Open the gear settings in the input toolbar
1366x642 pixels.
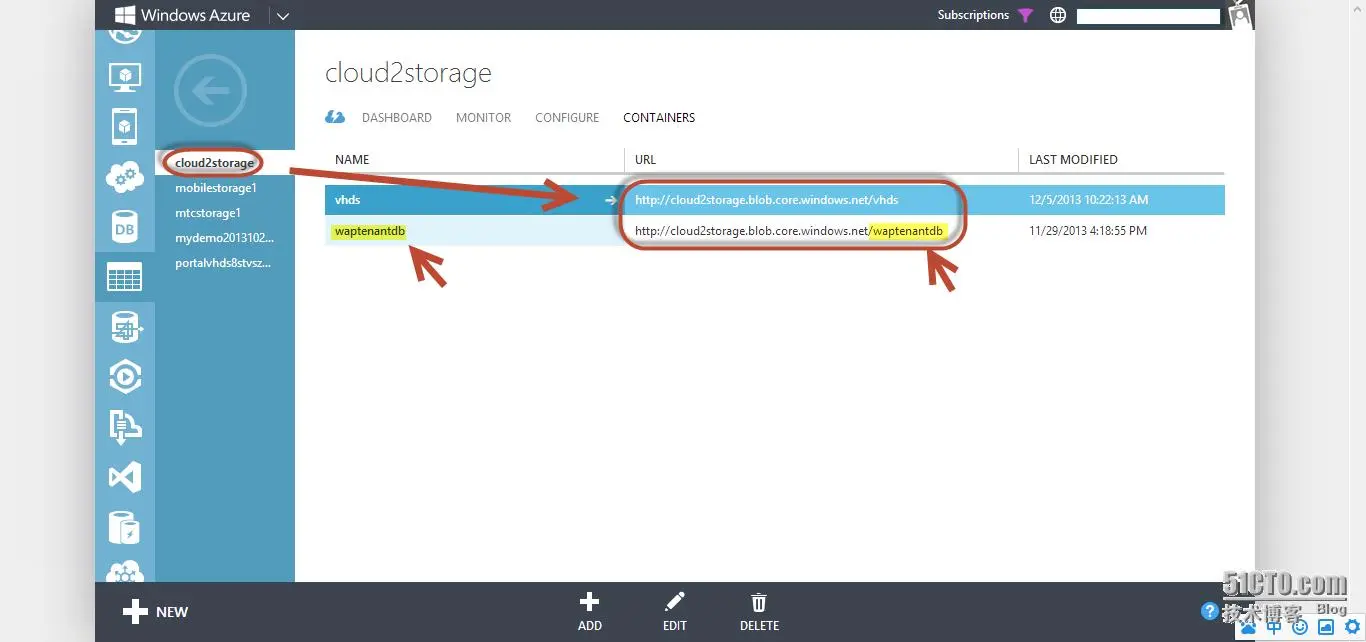(1352, 626)
